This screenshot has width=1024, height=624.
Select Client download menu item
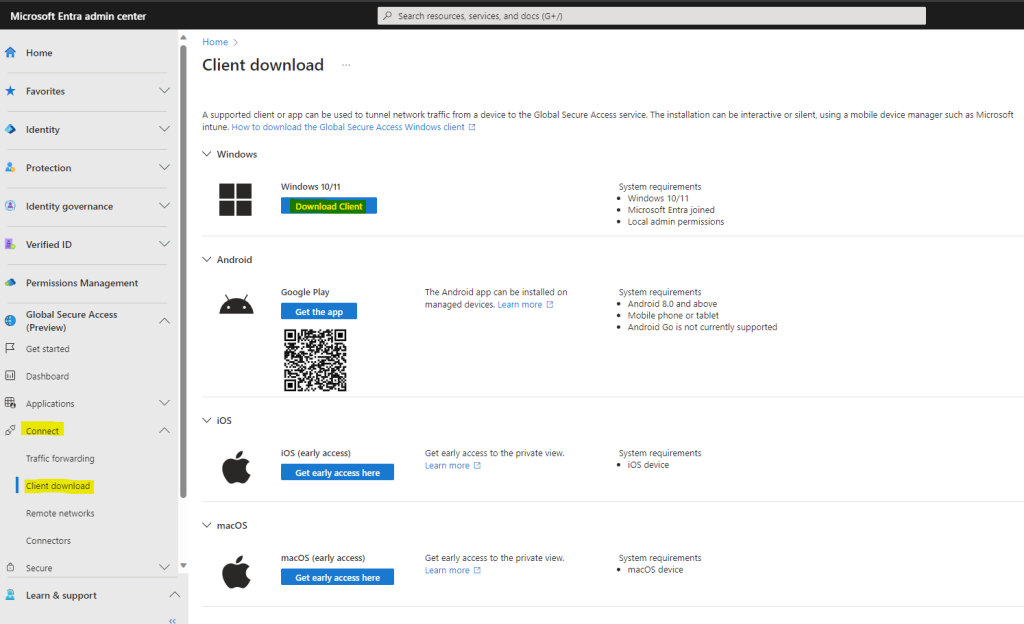(58, 486)
